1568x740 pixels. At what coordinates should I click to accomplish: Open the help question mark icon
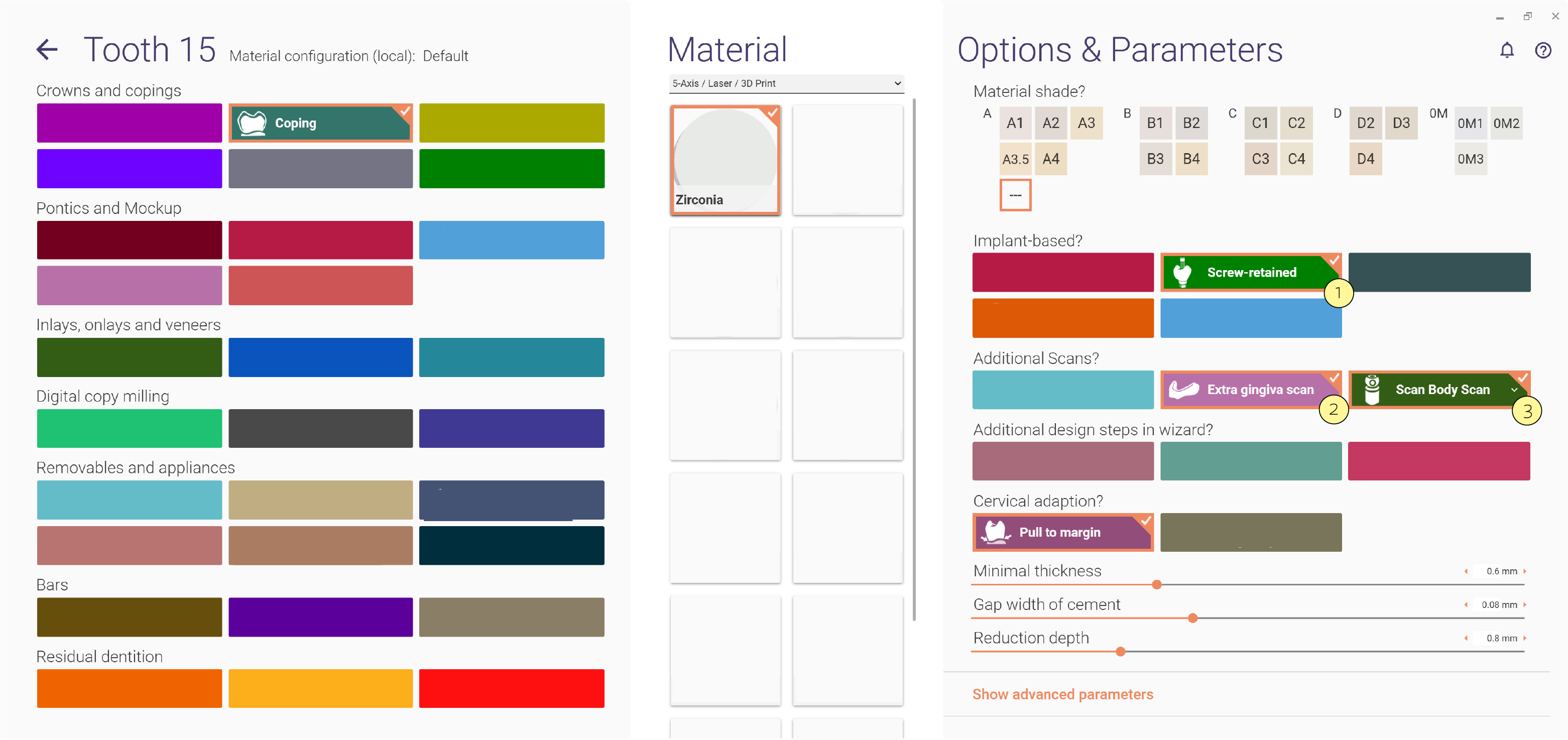1542,50
